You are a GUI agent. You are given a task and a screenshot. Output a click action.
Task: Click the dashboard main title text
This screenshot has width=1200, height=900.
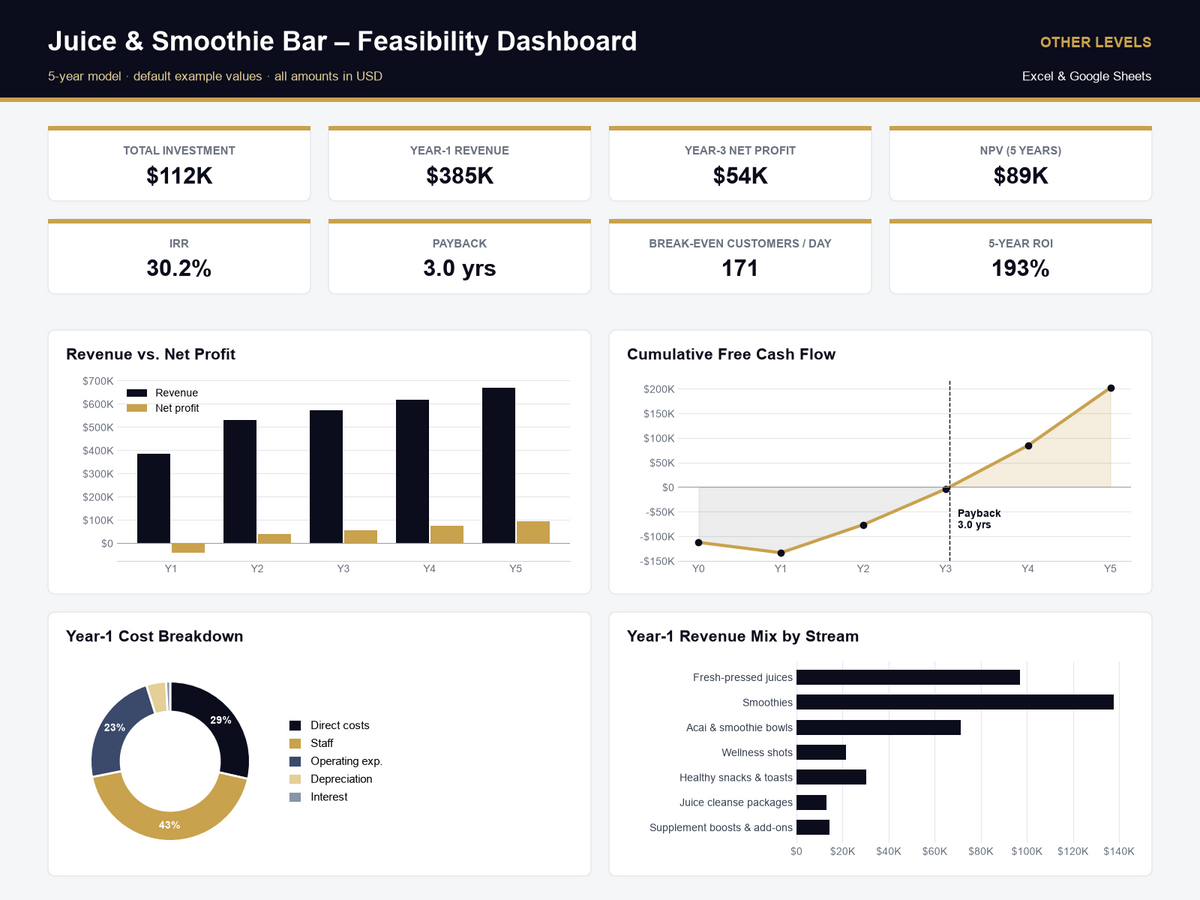coord(342,41)
